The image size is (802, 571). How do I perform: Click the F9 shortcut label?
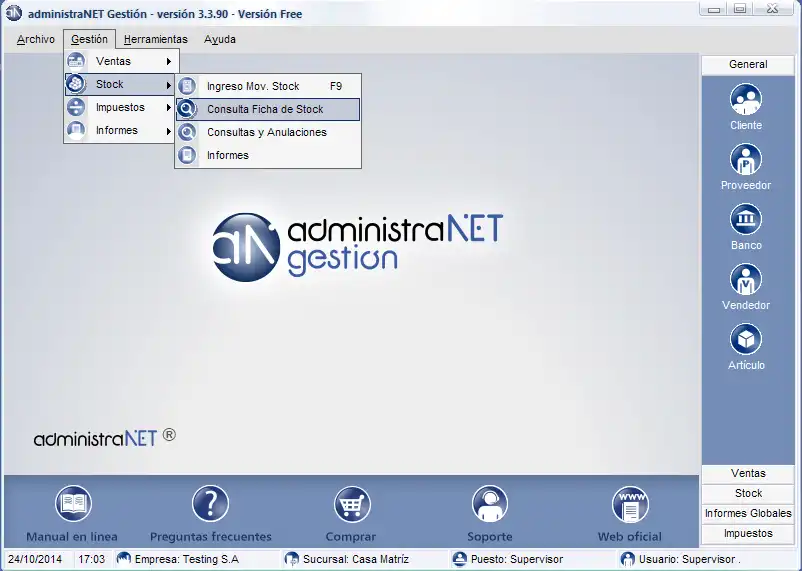point(336,86)
